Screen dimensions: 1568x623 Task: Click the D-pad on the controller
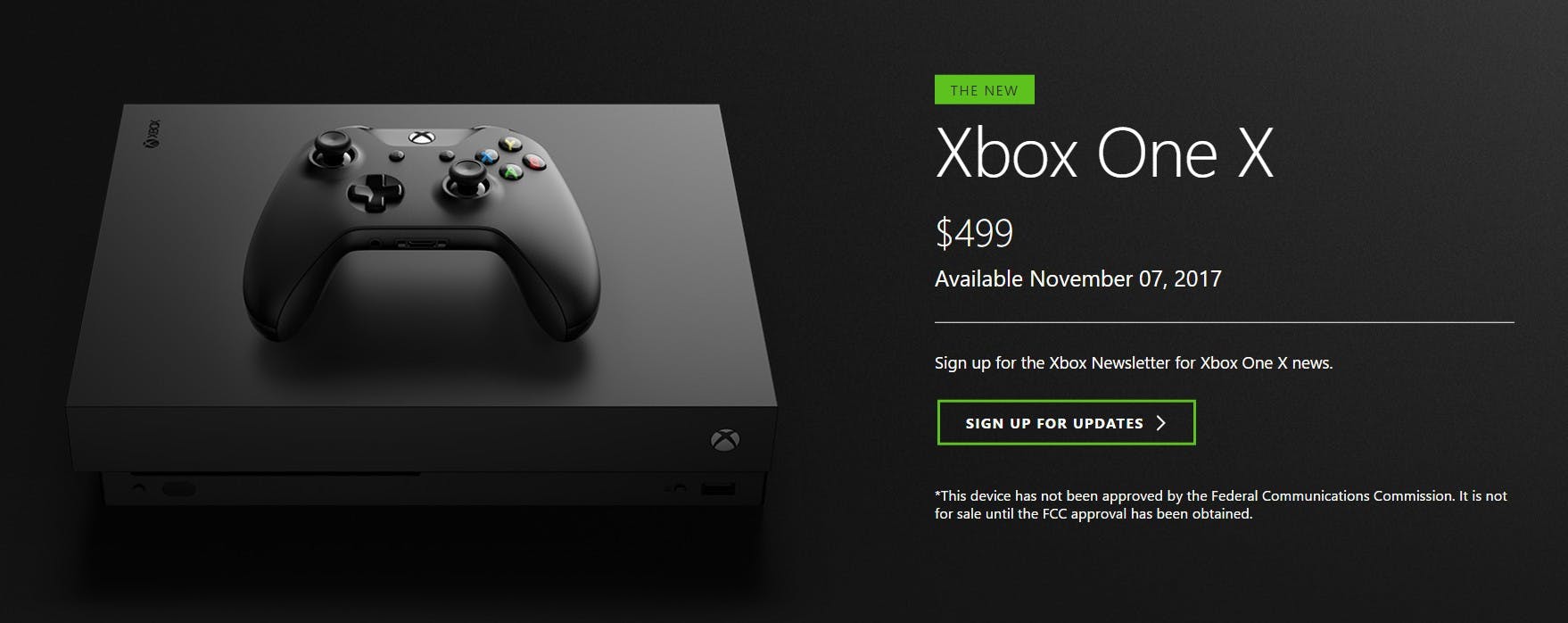[x=375, y=190]
